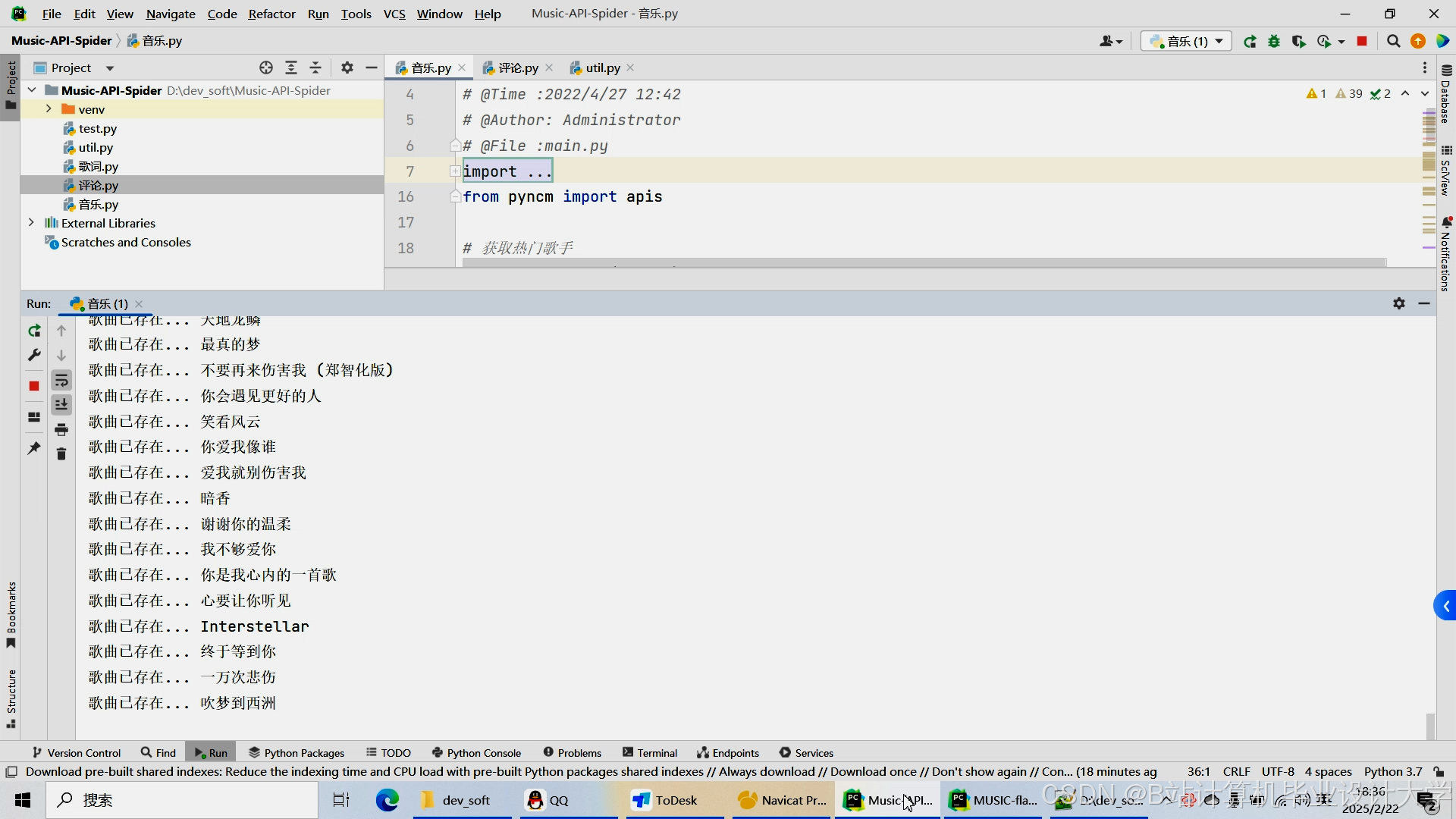Click the Debug bug icon in toolbar
Screen dimensions: 1456x819
pos(1274,42)
